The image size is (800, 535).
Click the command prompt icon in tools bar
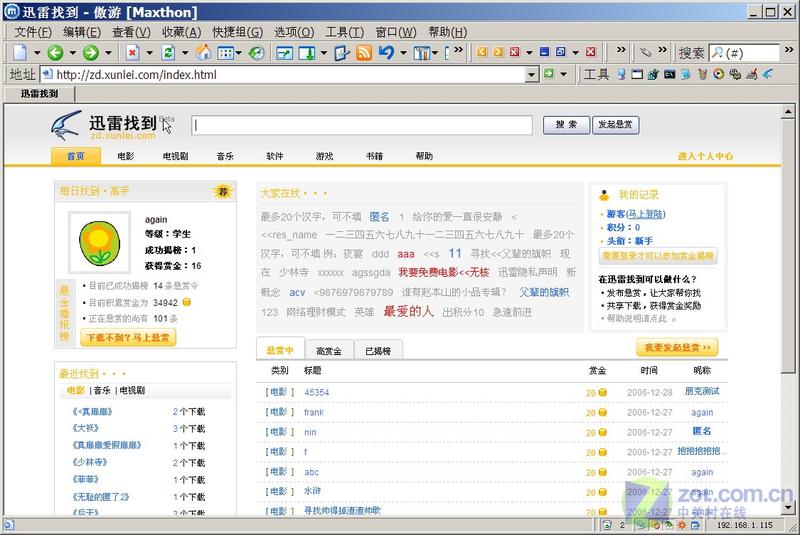click(669, 74)
